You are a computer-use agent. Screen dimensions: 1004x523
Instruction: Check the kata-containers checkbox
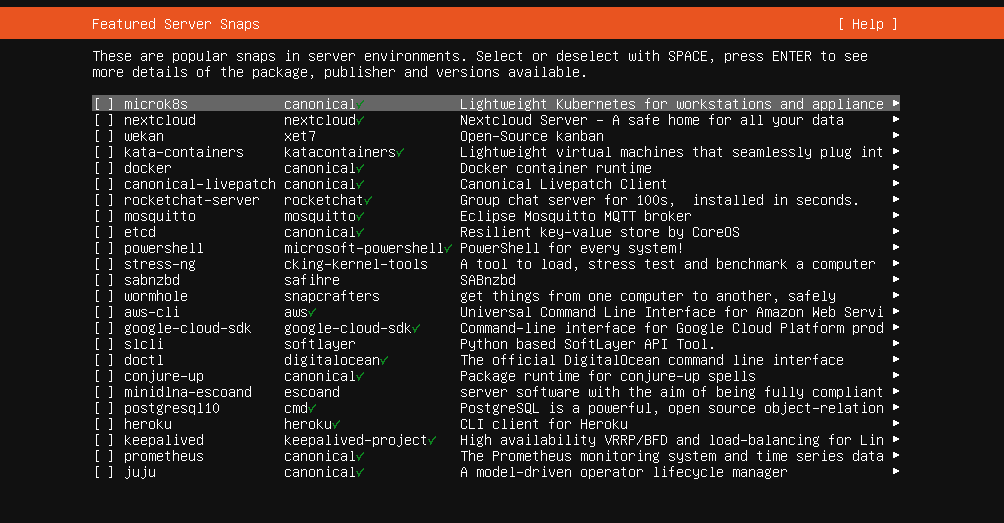tap(104, 152)
